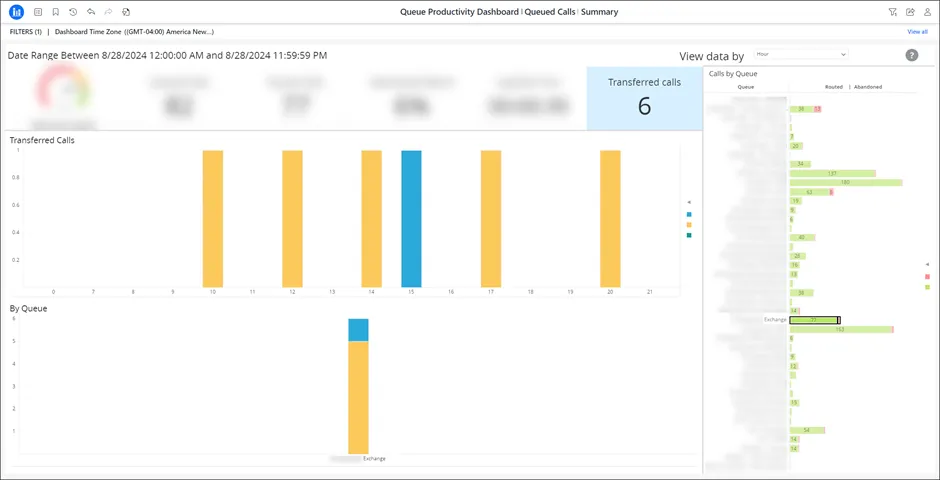Viewport: 940px width, 480px height.
Task: Select the routed bar labeled 63
Action: pos(810,192)
